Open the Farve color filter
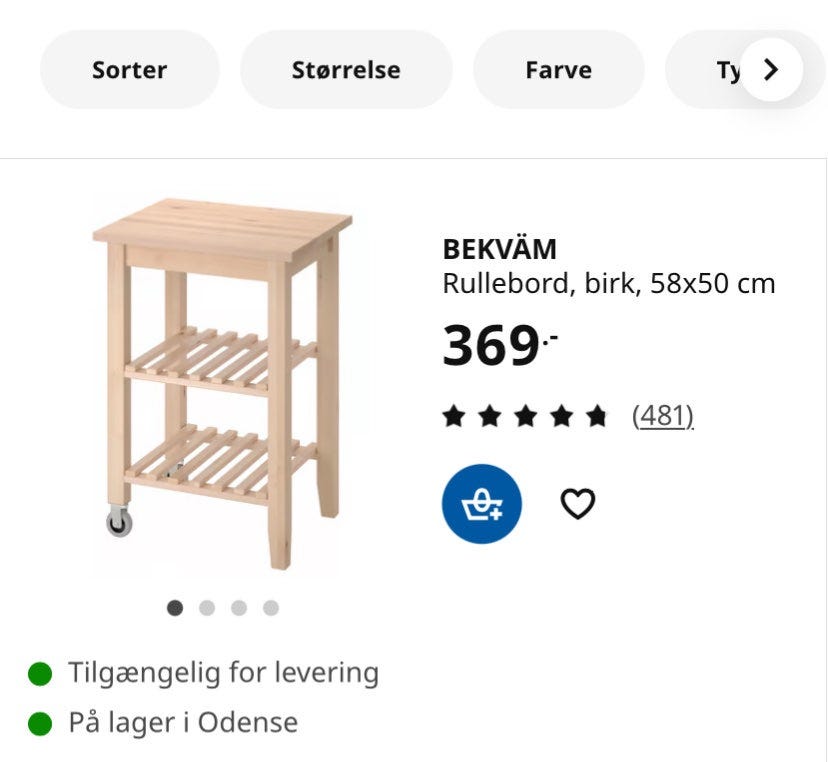Screen dimensions: 828x762 coord(558,70)
